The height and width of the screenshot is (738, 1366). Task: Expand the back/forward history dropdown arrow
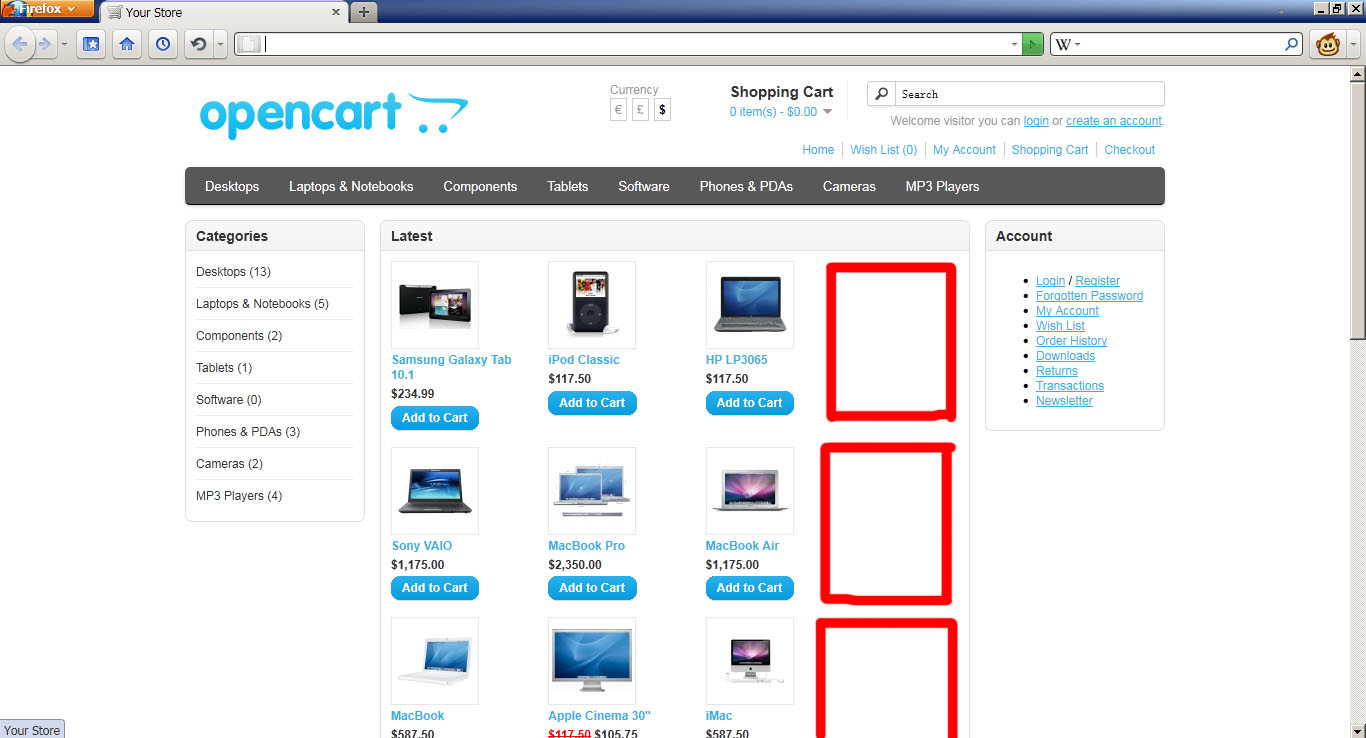(65, 44)
